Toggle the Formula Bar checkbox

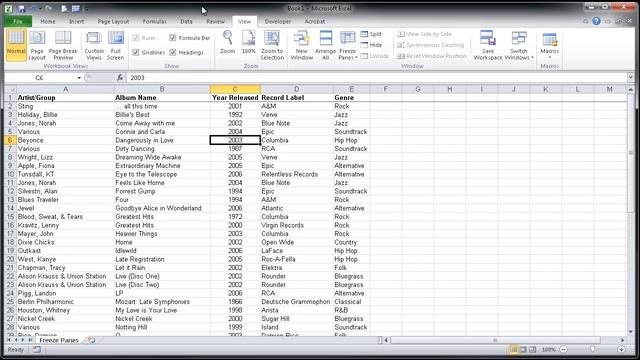(x=173, y=38)
